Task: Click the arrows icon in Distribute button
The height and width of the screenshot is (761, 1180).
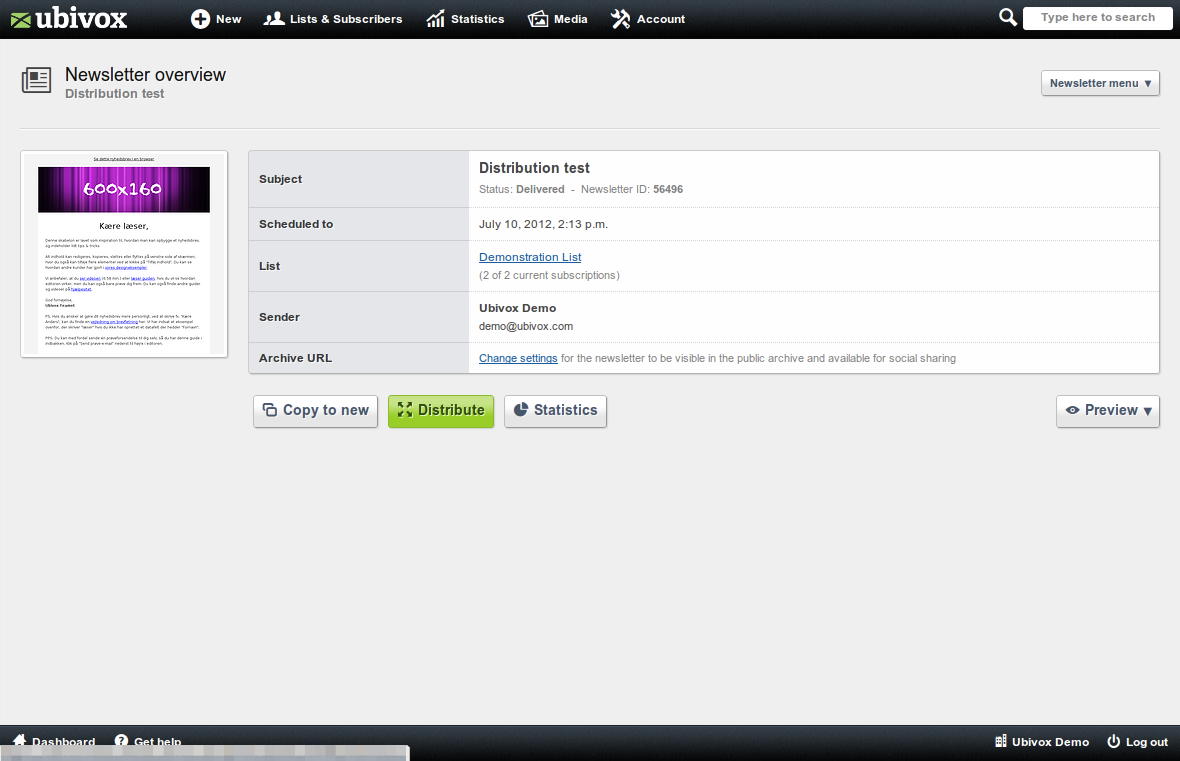Action: [x=405, y=409]
